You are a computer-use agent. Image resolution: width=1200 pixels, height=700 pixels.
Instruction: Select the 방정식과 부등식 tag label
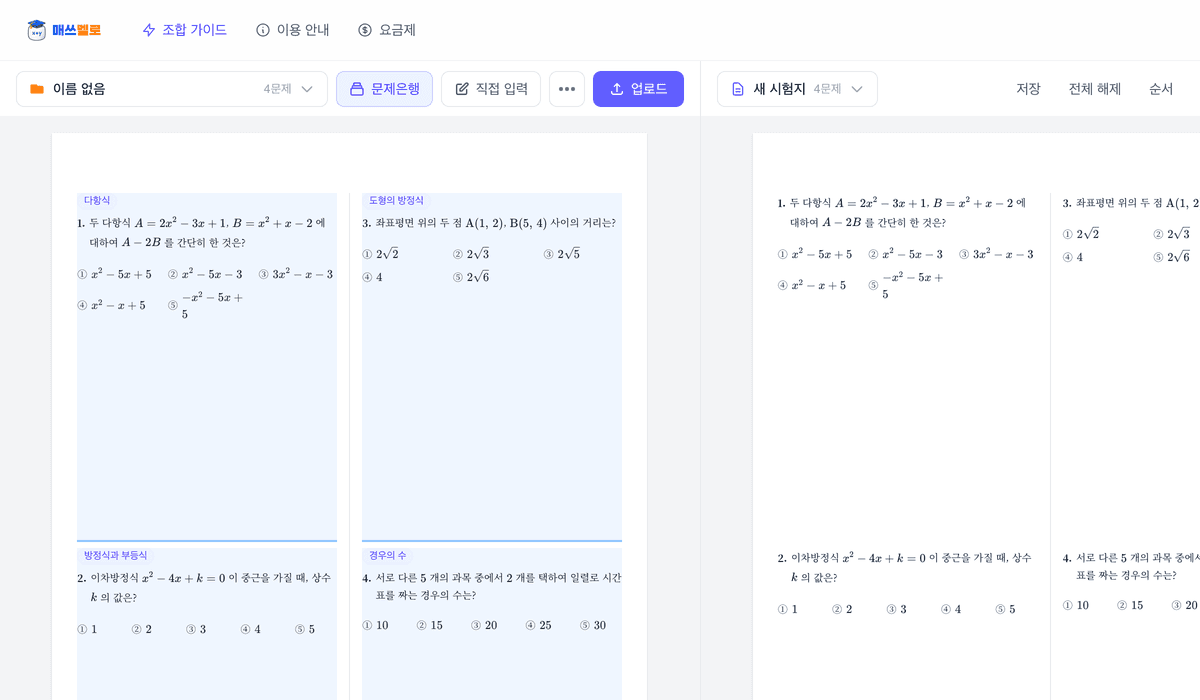click(x=115, y=555)
